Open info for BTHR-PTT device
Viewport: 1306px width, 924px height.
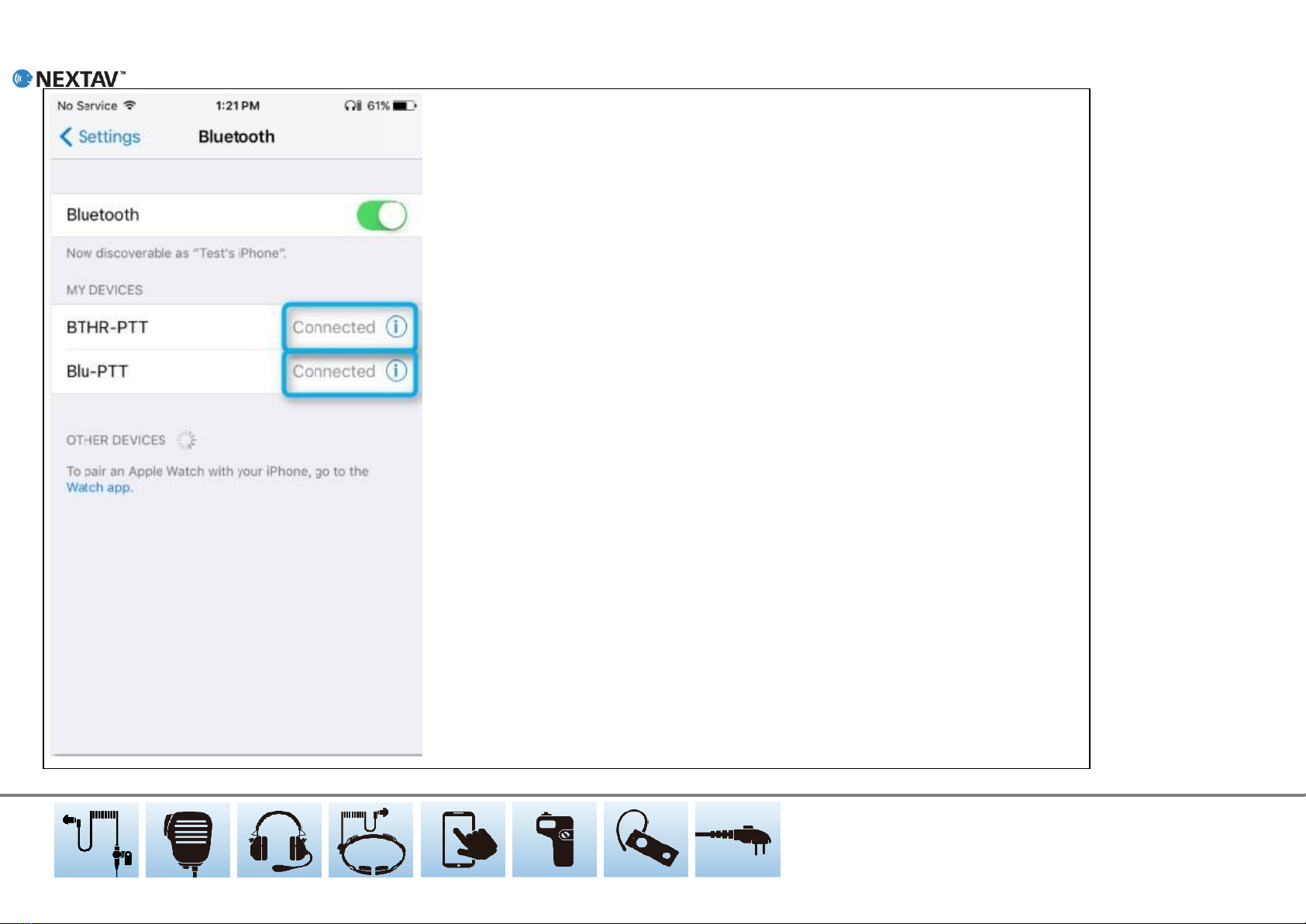[396, 327]
